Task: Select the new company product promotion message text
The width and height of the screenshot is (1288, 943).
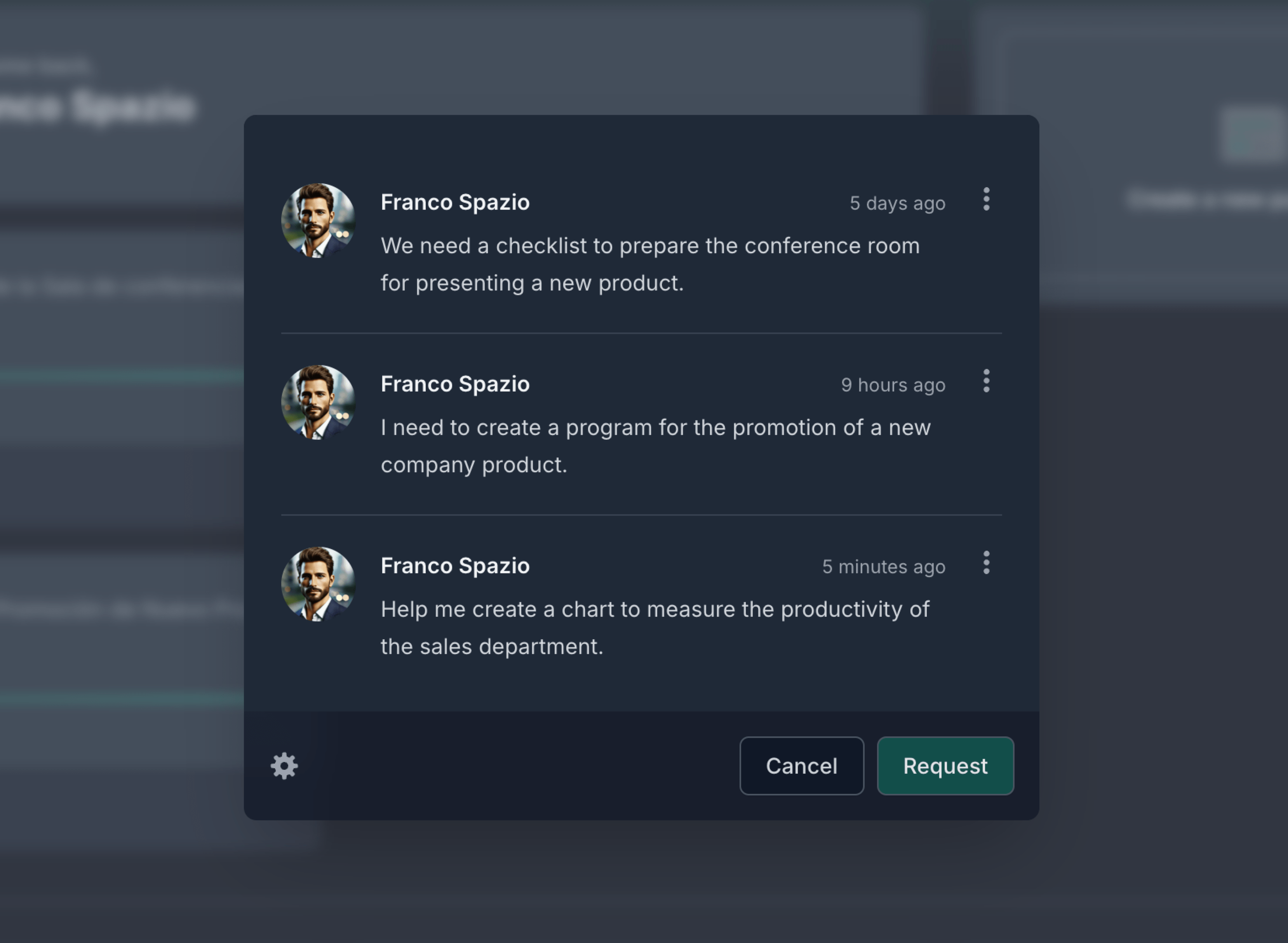Action: [x=655, y=446]
